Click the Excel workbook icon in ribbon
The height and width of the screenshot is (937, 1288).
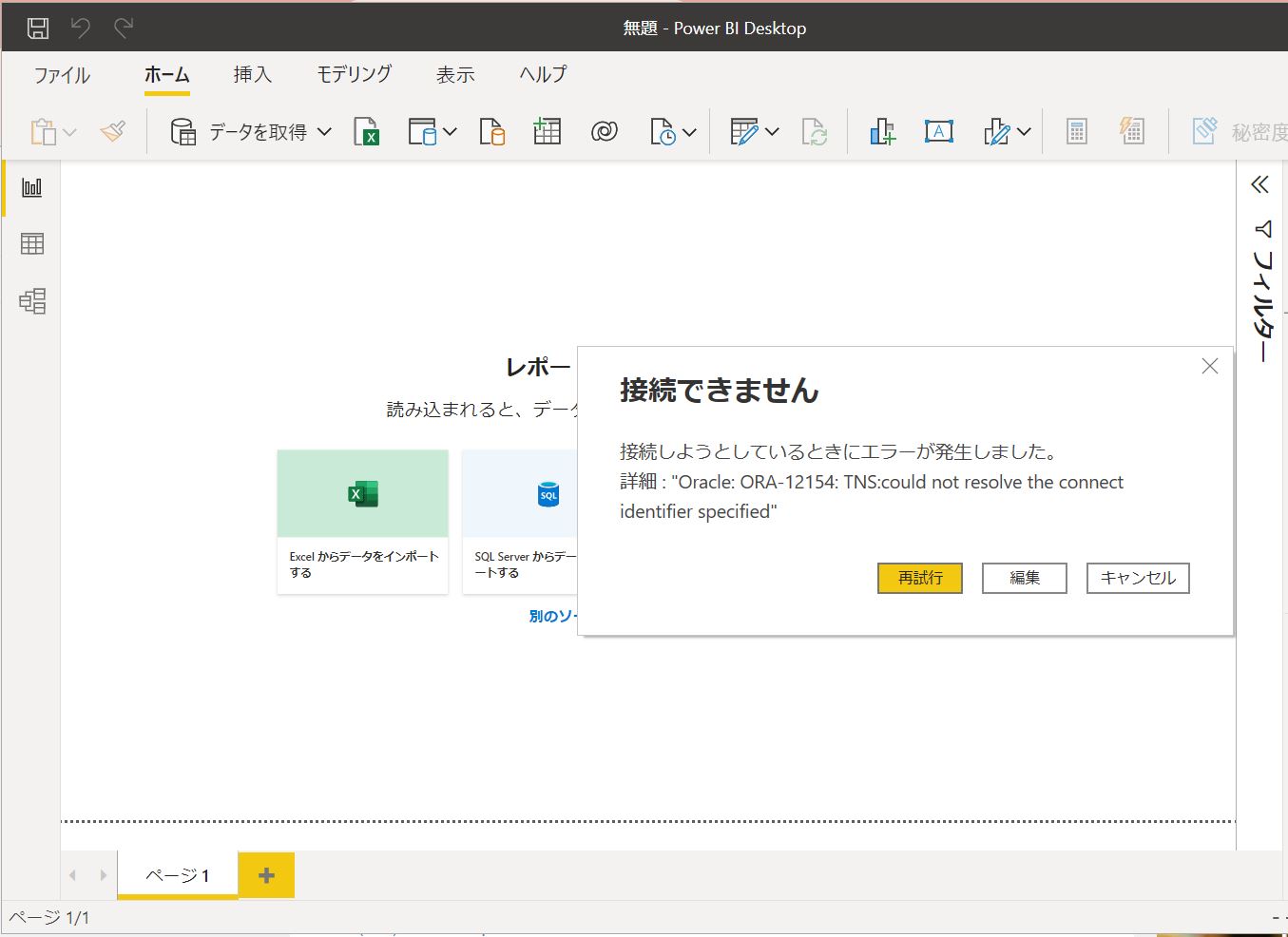(x=366, y=132)
